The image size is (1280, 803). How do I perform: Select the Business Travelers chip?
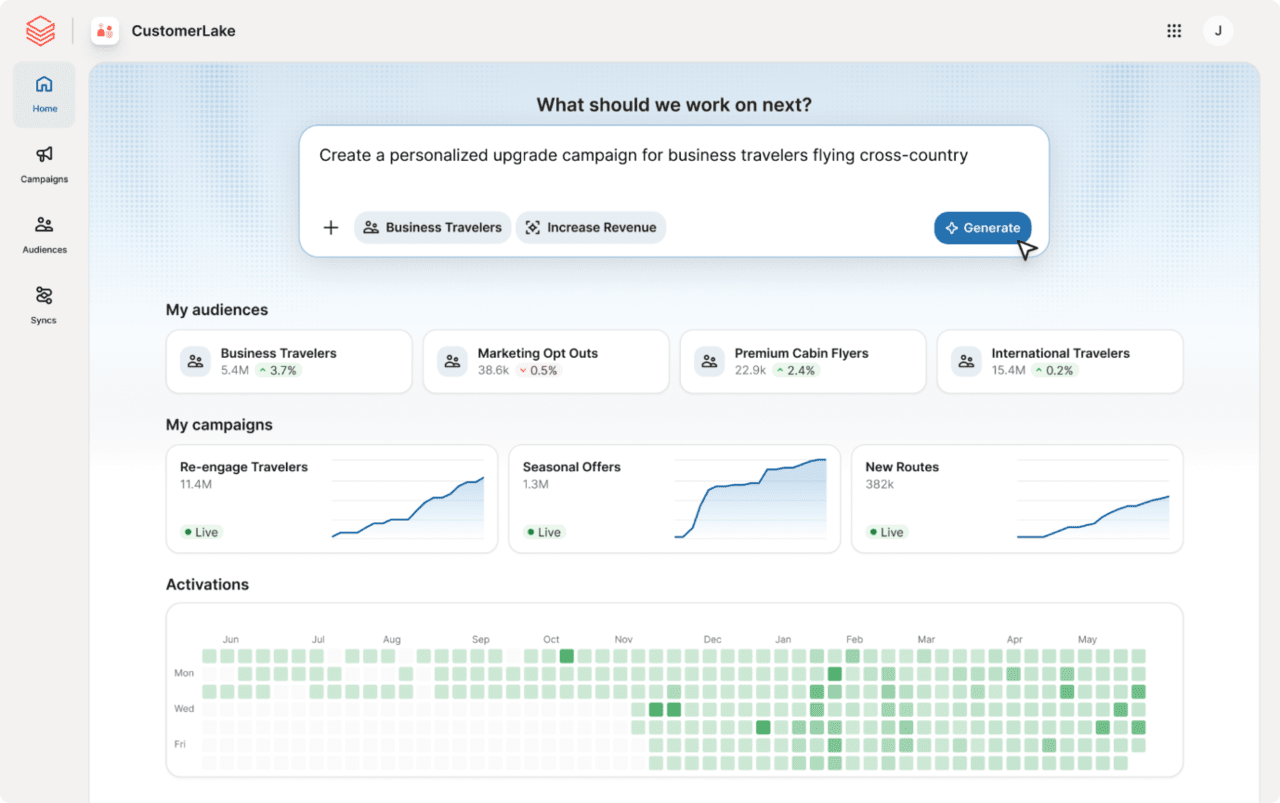[x=433, y=227]
